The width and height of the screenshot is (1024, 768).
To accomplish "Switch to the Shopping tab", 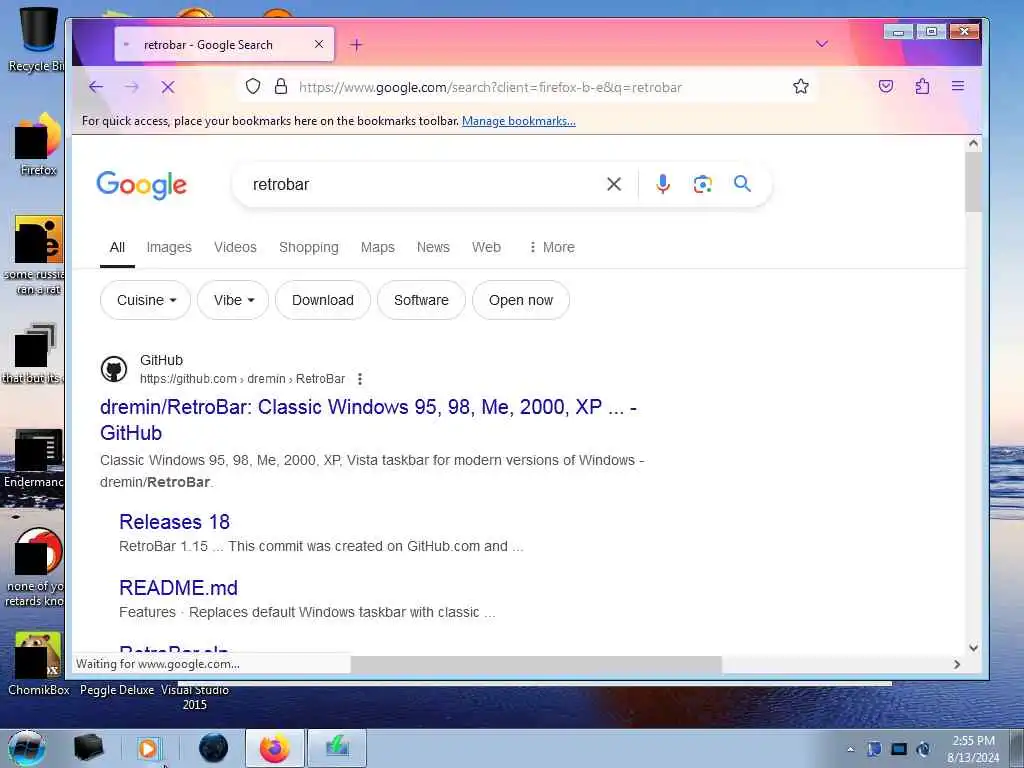I will (x=309, y=248).
